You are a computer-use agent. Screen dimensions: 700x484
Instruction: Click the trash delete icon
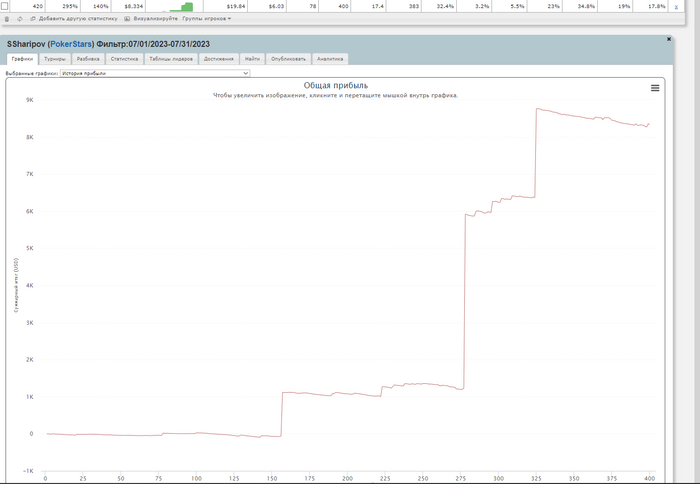pyautogui.click(x=7, y=19)
